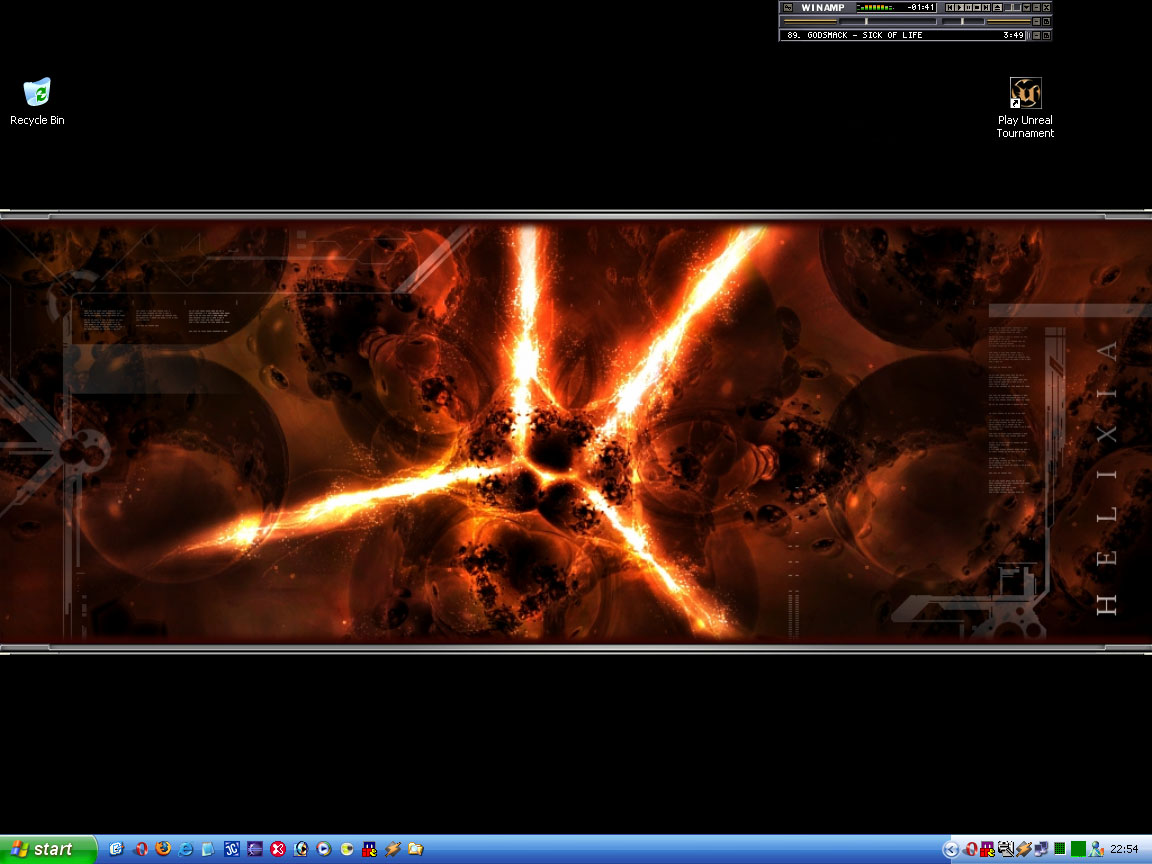Click Winamp play button

click(x=960, y=7)
